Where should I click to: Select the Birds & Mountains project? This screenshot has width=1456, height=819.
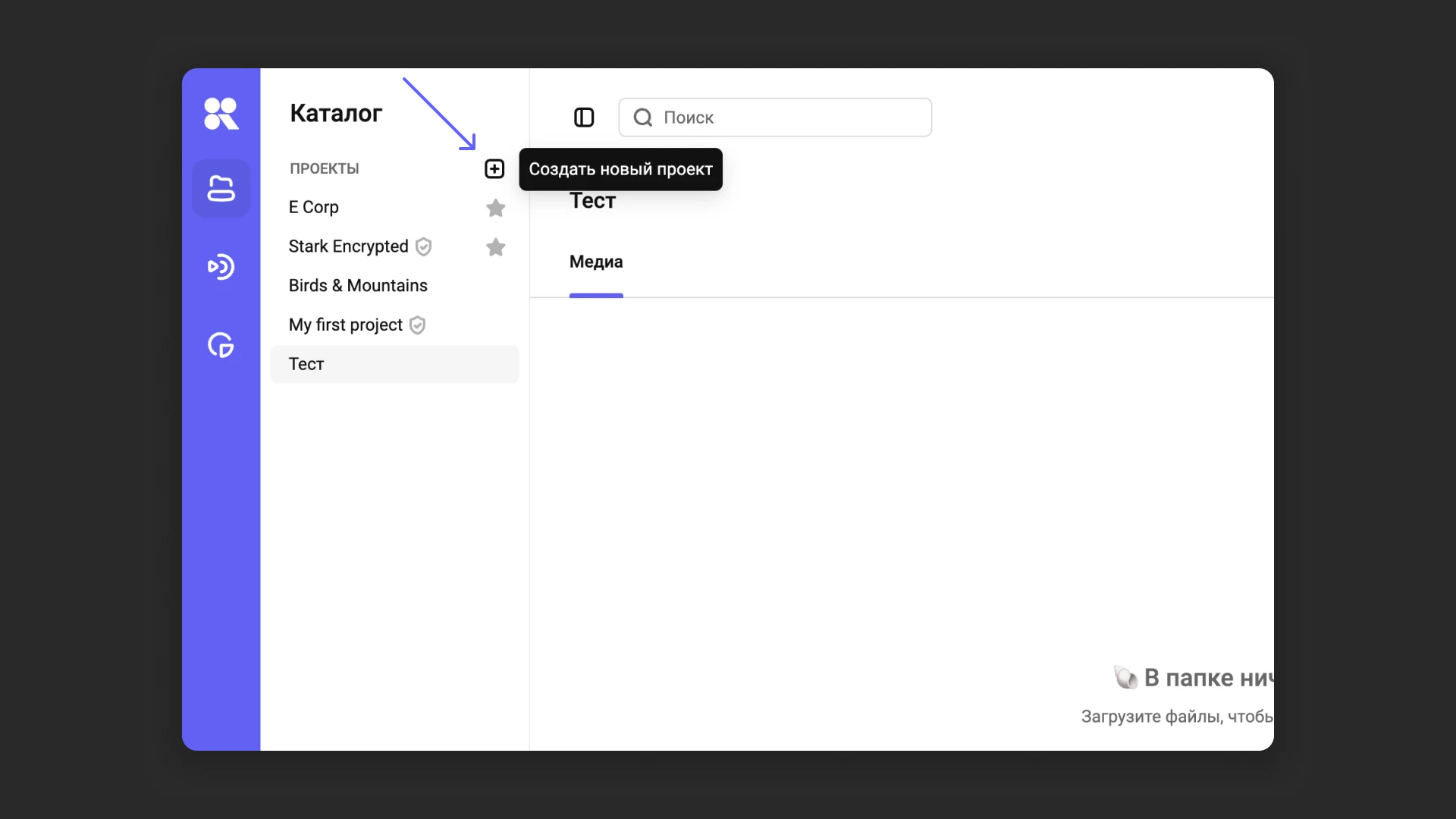pyautogui.click(x=358, y=286)
